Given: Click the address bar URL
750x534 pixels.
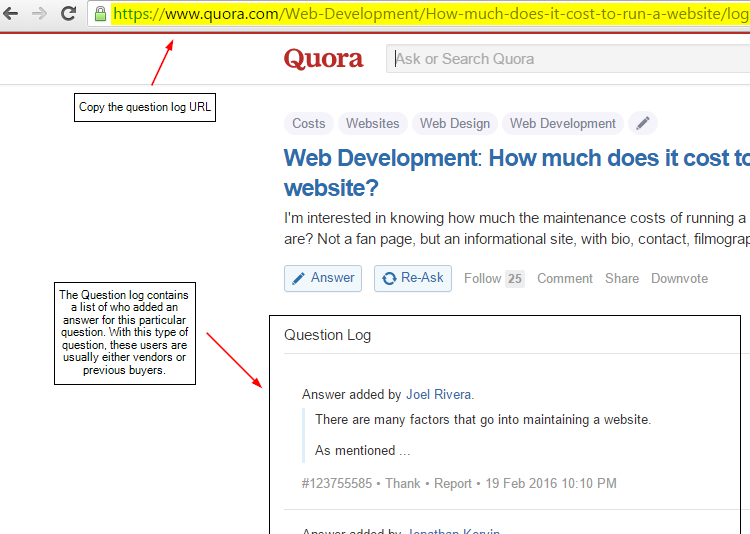Looking at the screenshot, I should point(430,14).
